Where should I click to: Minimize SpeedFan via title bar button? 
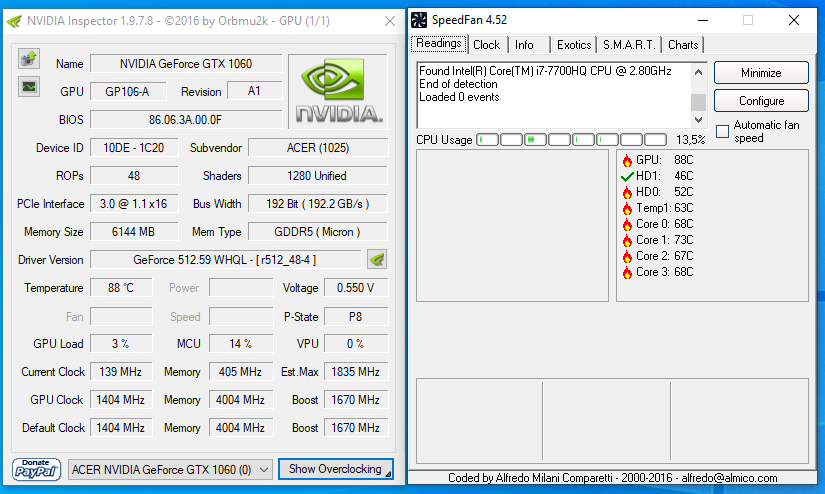click(x=703, y=20)
